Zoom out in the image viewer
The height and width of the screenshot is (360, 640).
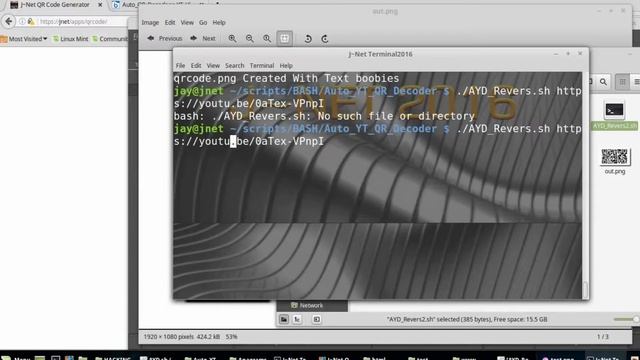pyautogui.click(x=249, y=38)
